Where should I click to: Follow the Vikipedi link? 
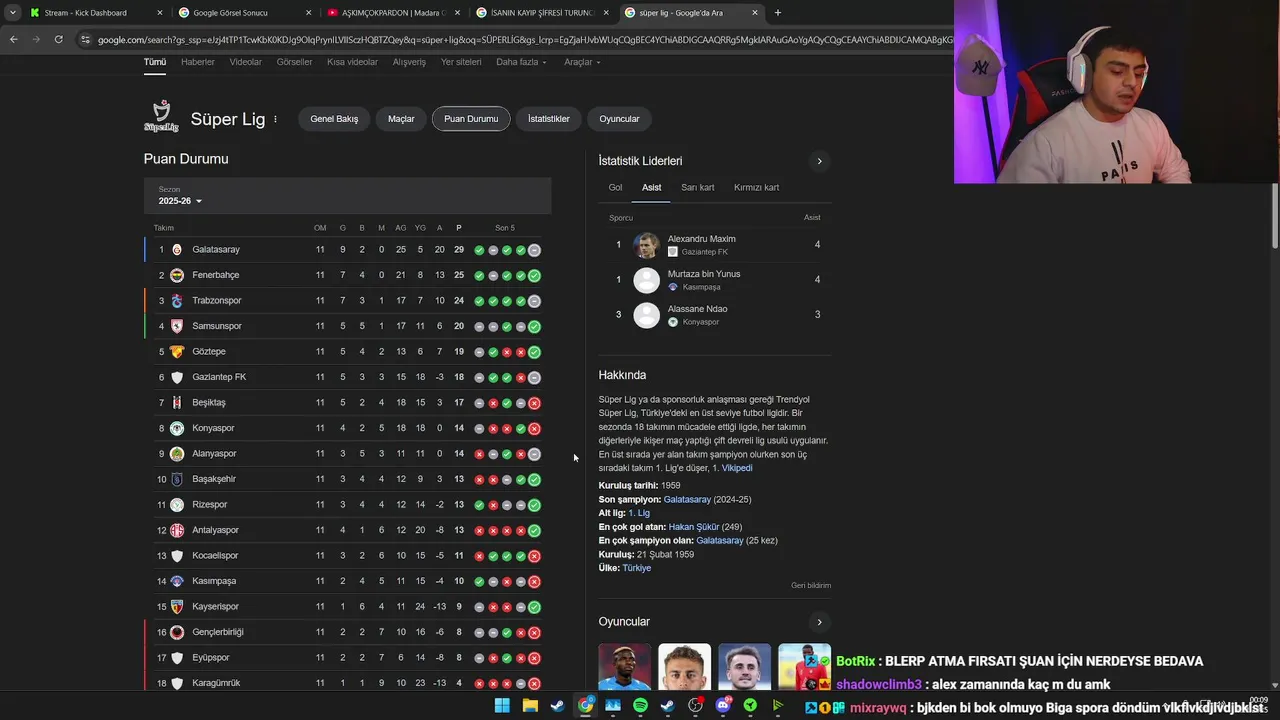pos(737,468)
